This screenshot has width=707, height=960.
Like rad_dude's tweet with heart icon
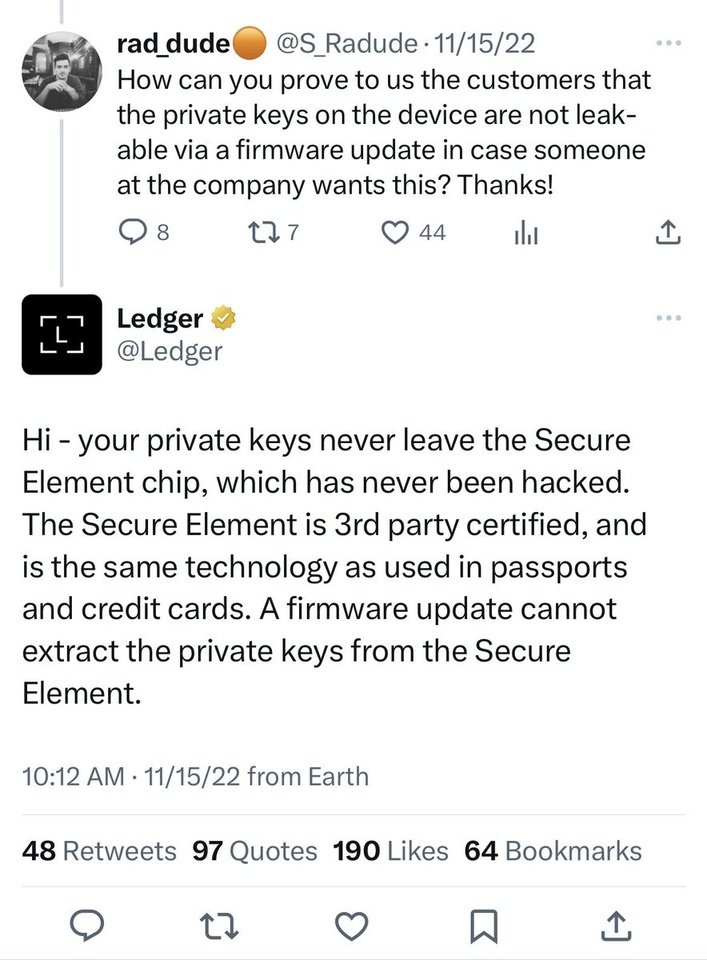pos(398,233)
